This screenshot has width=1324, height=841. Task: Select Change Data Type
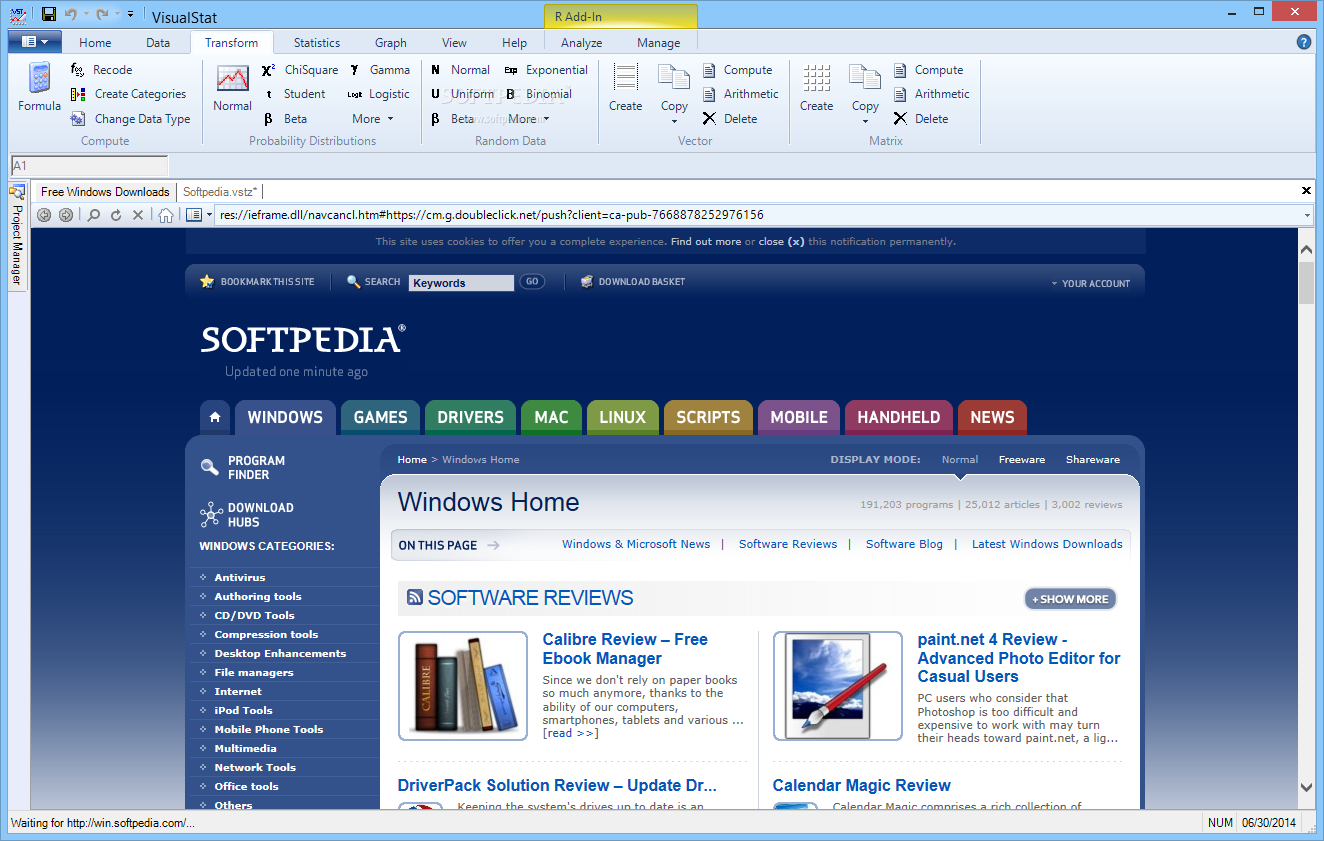(x=130, y=119)
